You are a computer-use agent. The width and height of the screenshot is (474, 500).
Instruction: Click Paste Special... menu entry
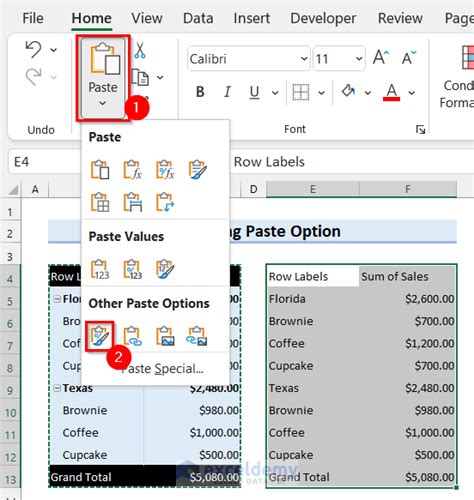162,369
